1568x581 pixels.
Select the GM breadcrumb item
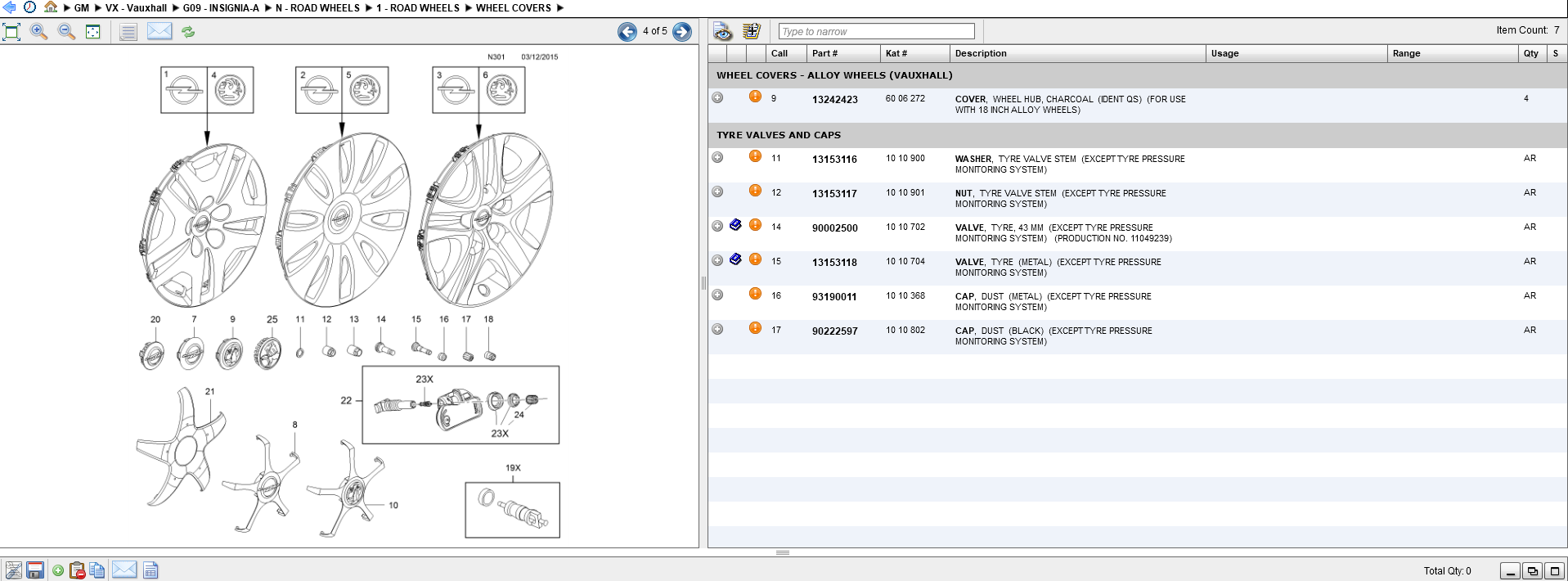pos(82,8)
